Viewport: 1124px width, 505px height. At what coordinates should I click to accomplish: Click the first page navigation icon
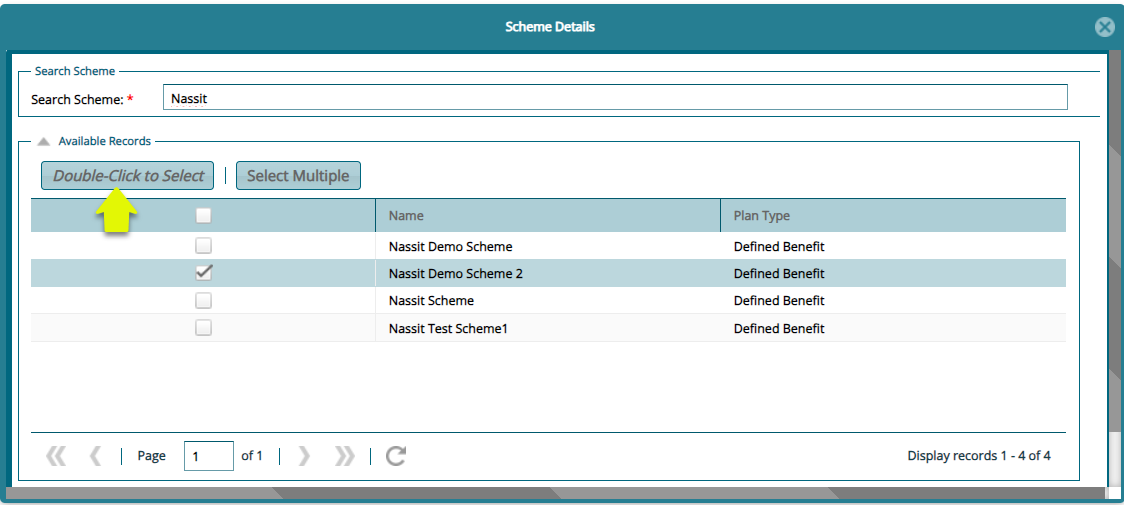[x=56, y=456]
